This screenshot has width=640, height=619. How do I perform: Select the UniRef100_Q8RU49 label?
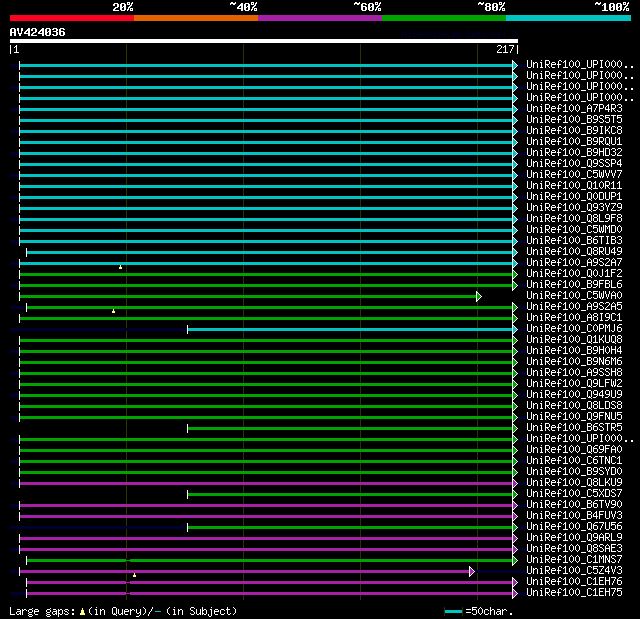coord(574,252)
